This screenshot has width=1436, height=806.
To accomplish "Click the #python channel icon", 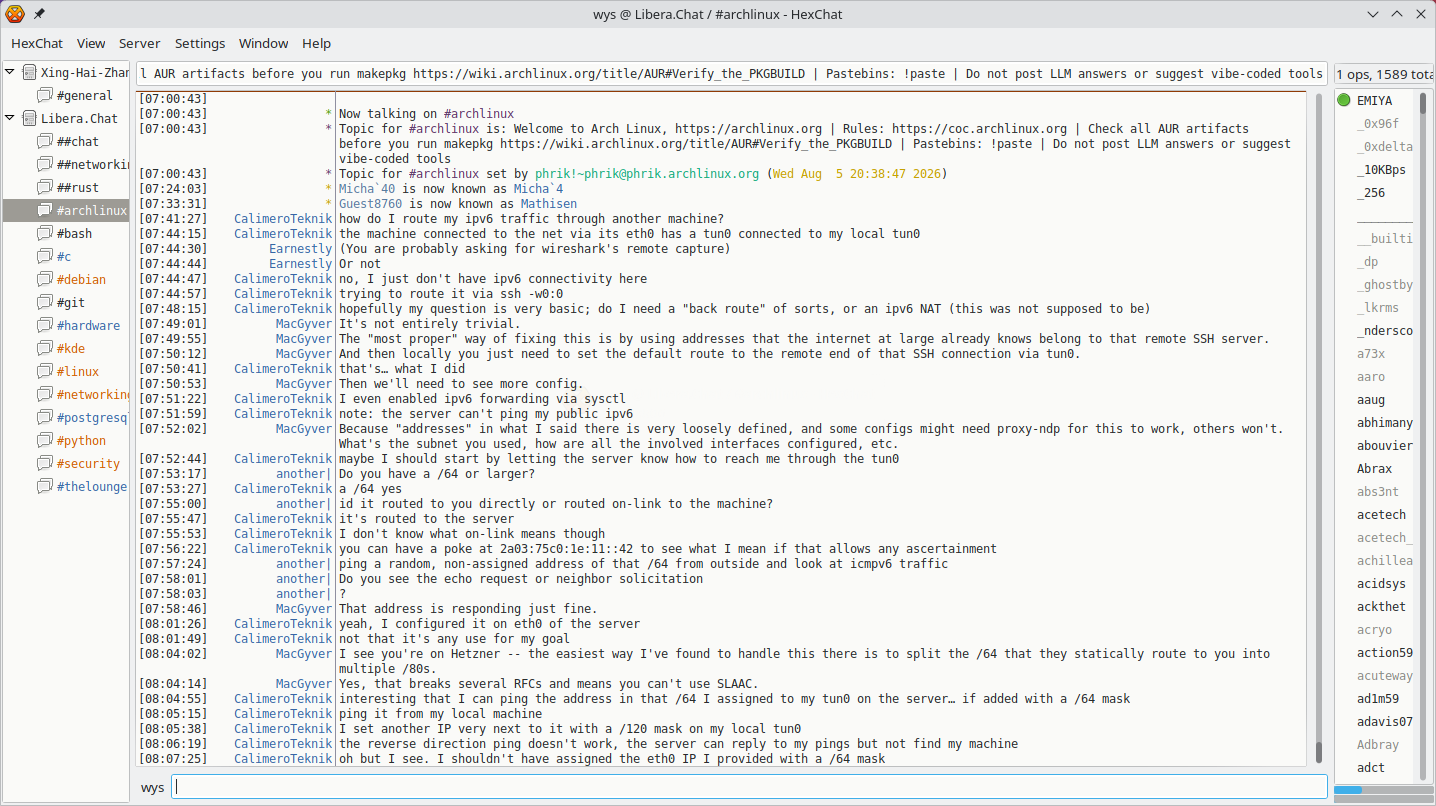I will point(45,441).
